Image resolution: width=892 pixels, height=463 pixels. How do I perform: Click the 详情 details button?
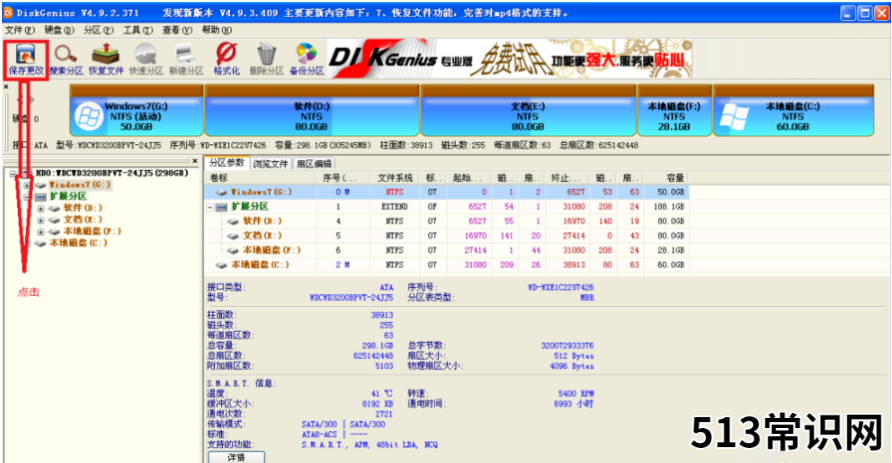point(236,457)
